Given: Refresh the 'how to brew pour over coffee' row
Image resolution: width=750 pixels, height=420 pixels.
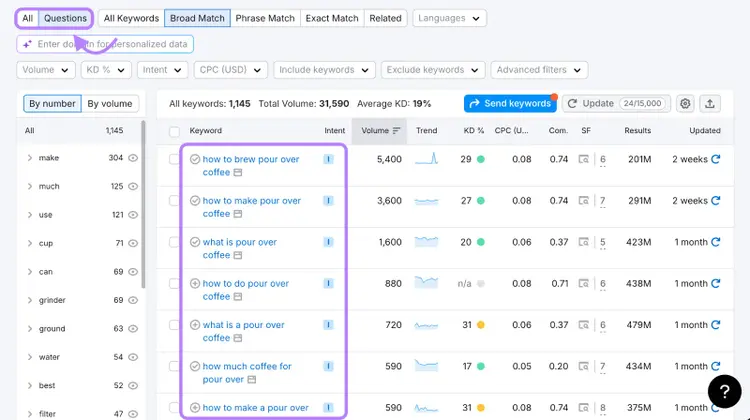Looking at the screenshot, I should tap(716, 159).
